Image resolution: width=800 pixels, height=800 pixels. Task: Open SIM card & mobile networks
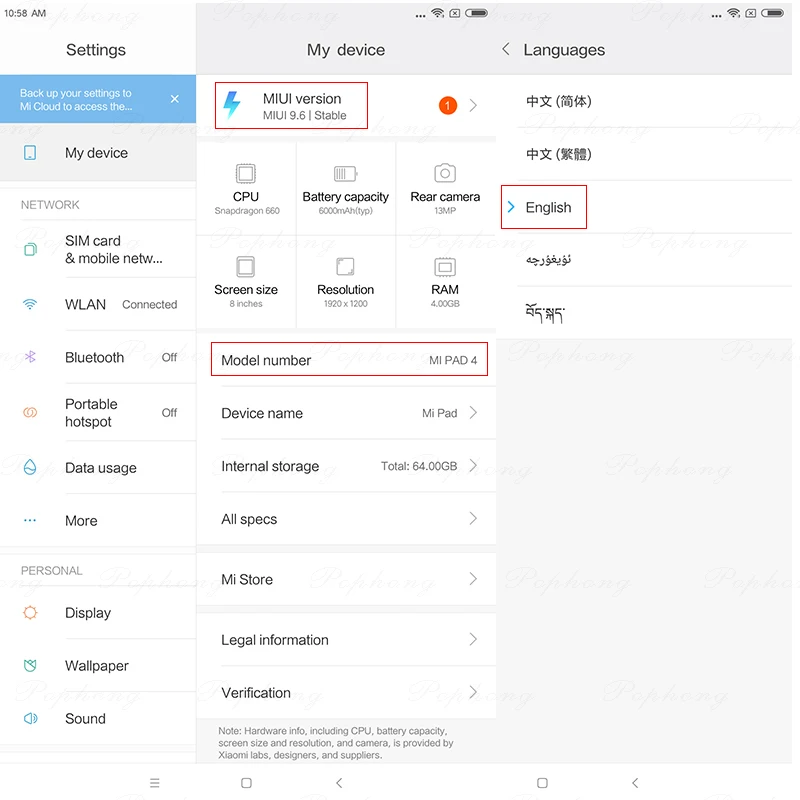pyautogui.click(x=98, y=249)
